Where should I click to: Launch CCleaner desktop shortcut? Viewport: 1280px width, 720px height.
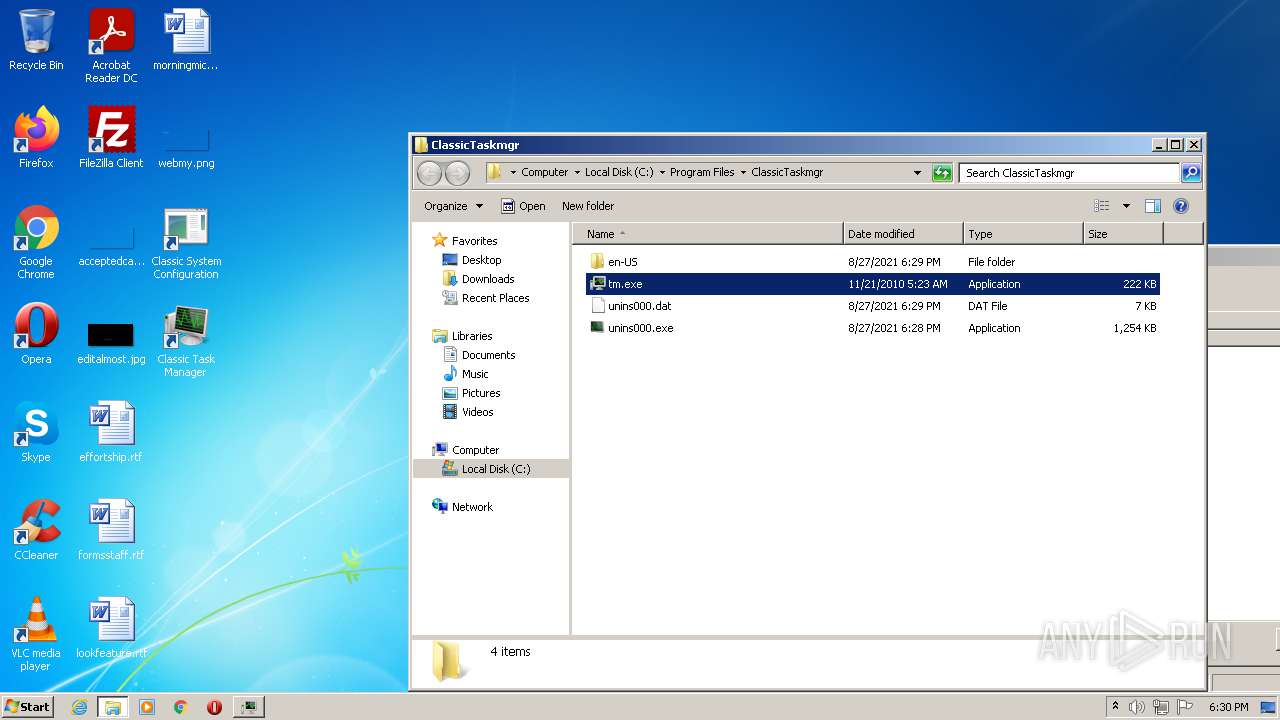point(36,530)
